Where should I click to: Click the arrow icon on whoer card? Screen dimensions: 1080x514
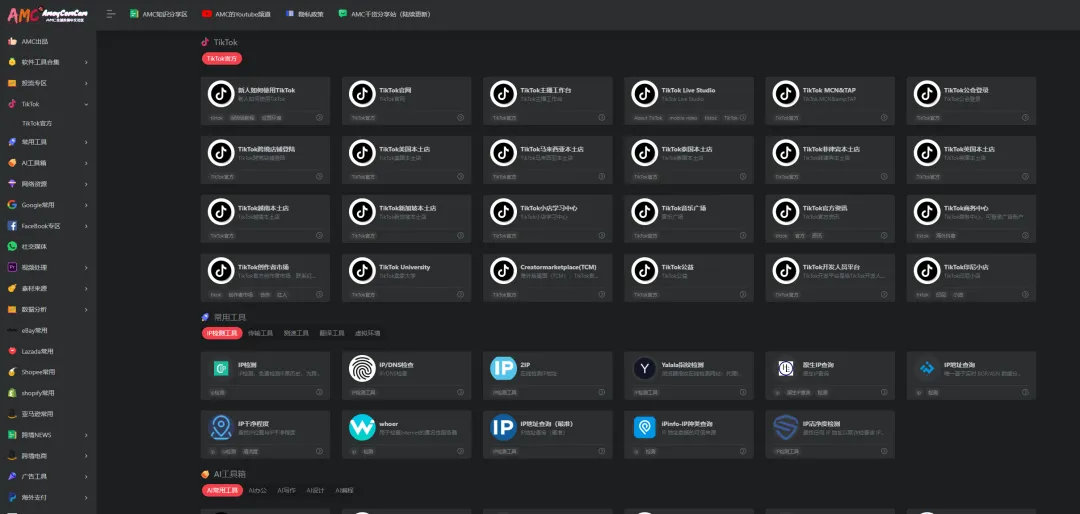tap(461, 451)
